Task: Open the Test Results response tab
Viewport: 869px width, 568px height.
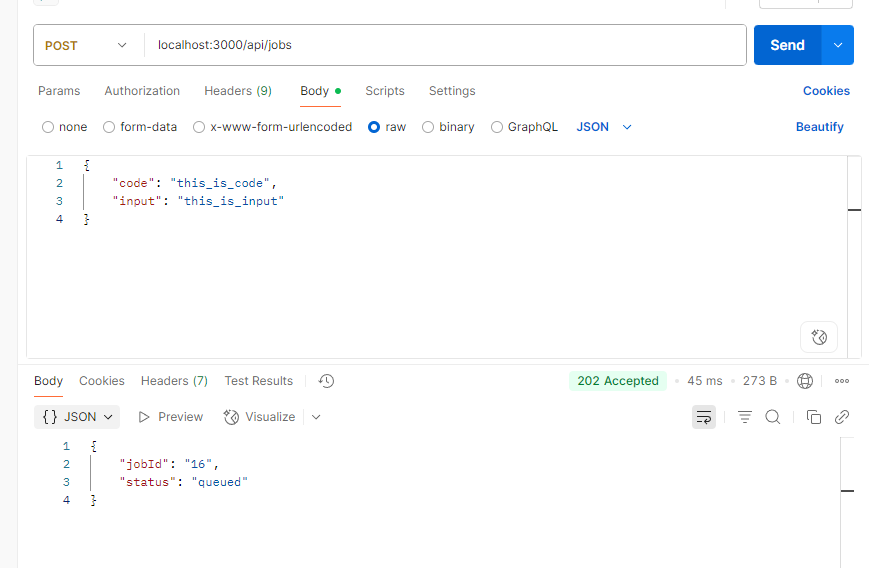Action: [x=258, y=381]
